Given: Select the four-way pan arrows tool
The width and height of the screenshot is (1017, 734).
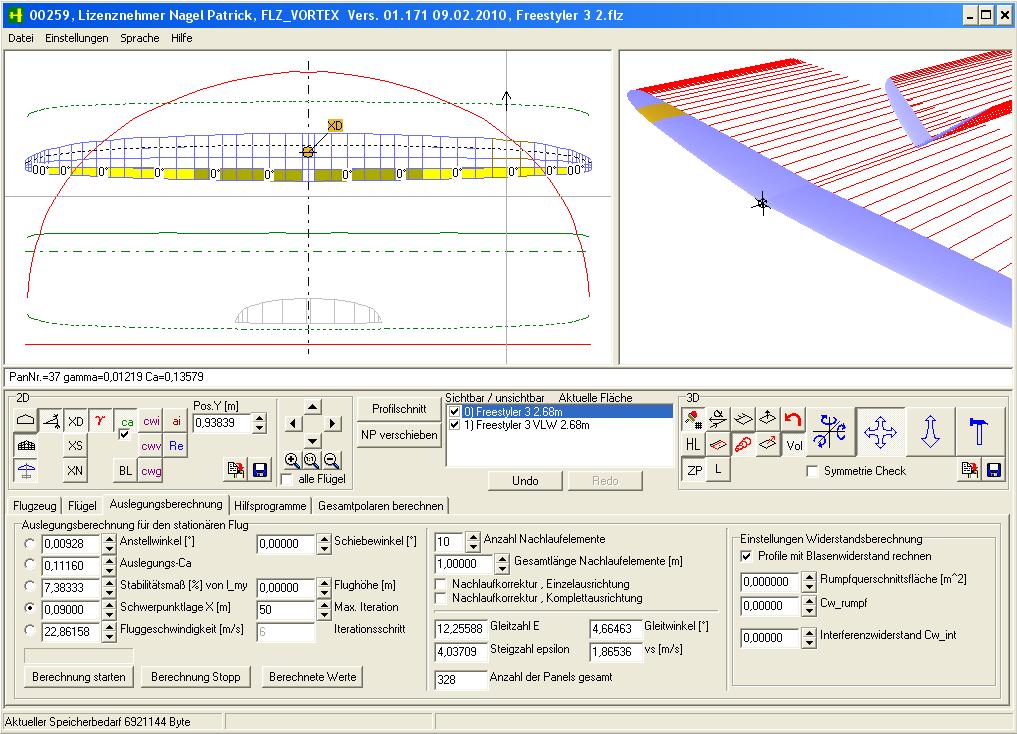Looking at the screenshot, I should point(880,432).
